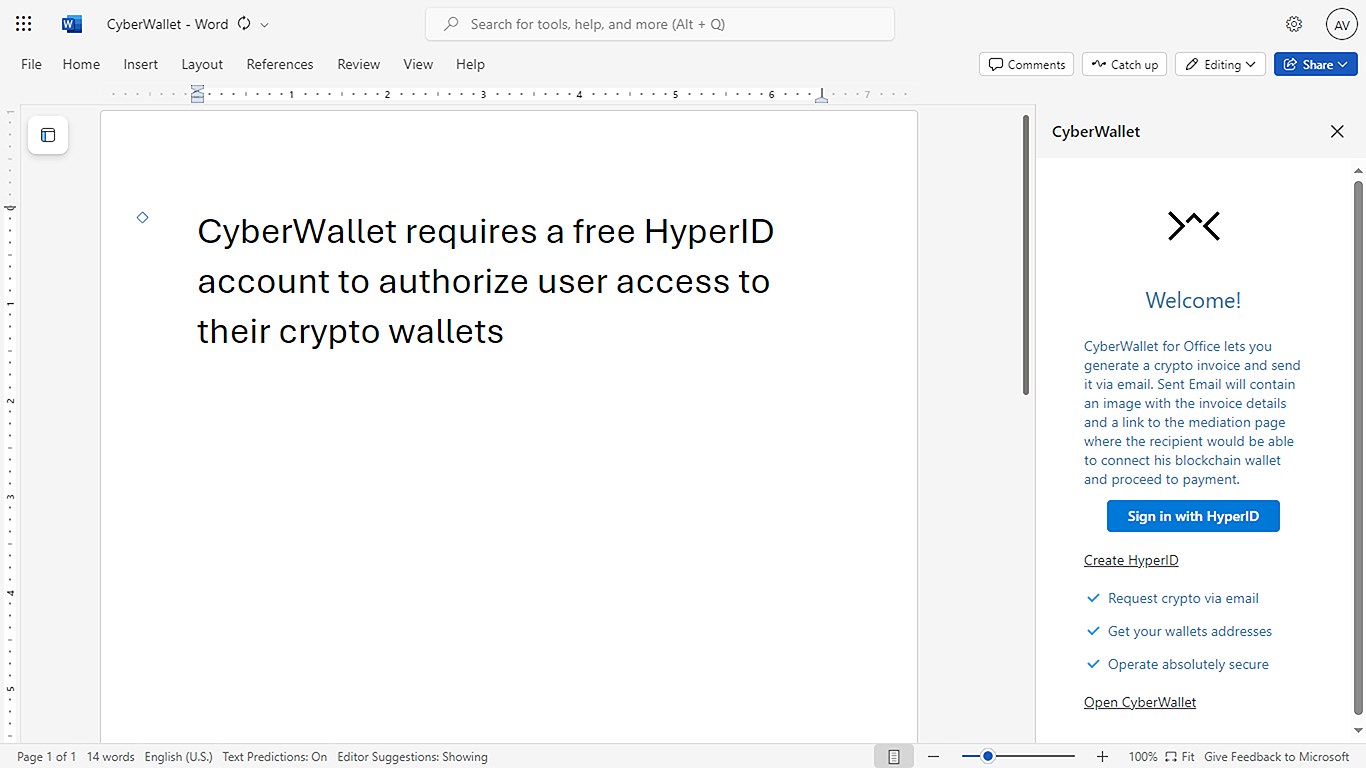Screen dimensions: 1366x768
Task: Switch to the Review tab
Action: point(359,64)
